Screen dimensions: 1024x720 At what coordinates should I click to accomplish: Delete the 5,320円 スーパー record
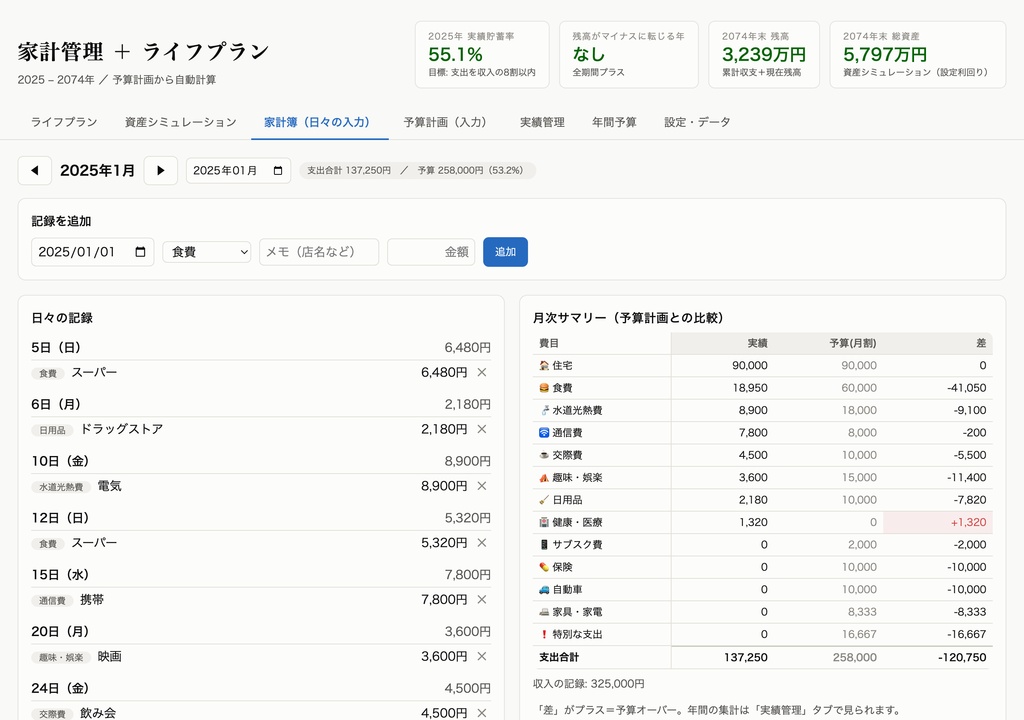tap(482, 543)
